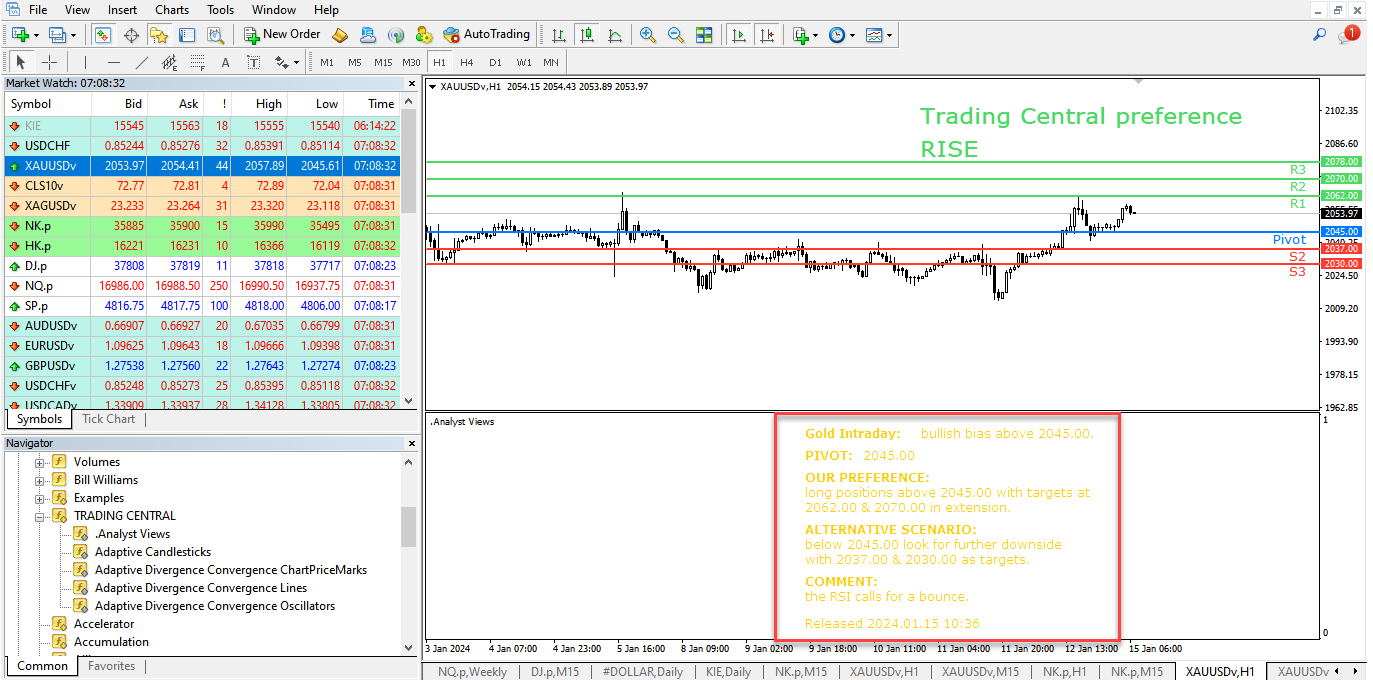The height and width of the screenshot is (680, 1373).
Task: Switch to the Tick Chart tab
Action: click(x=108, y=419)
